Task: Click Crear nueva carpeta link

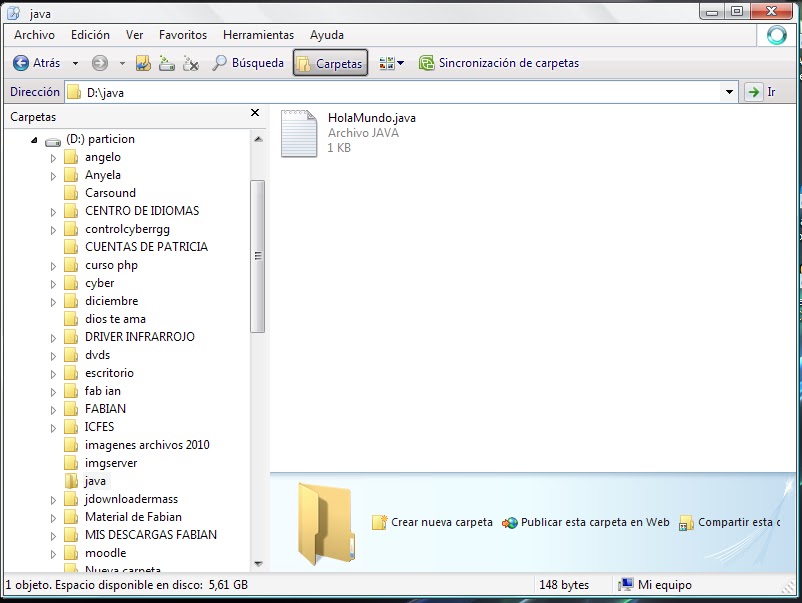Action: click(x=432, y=522)
